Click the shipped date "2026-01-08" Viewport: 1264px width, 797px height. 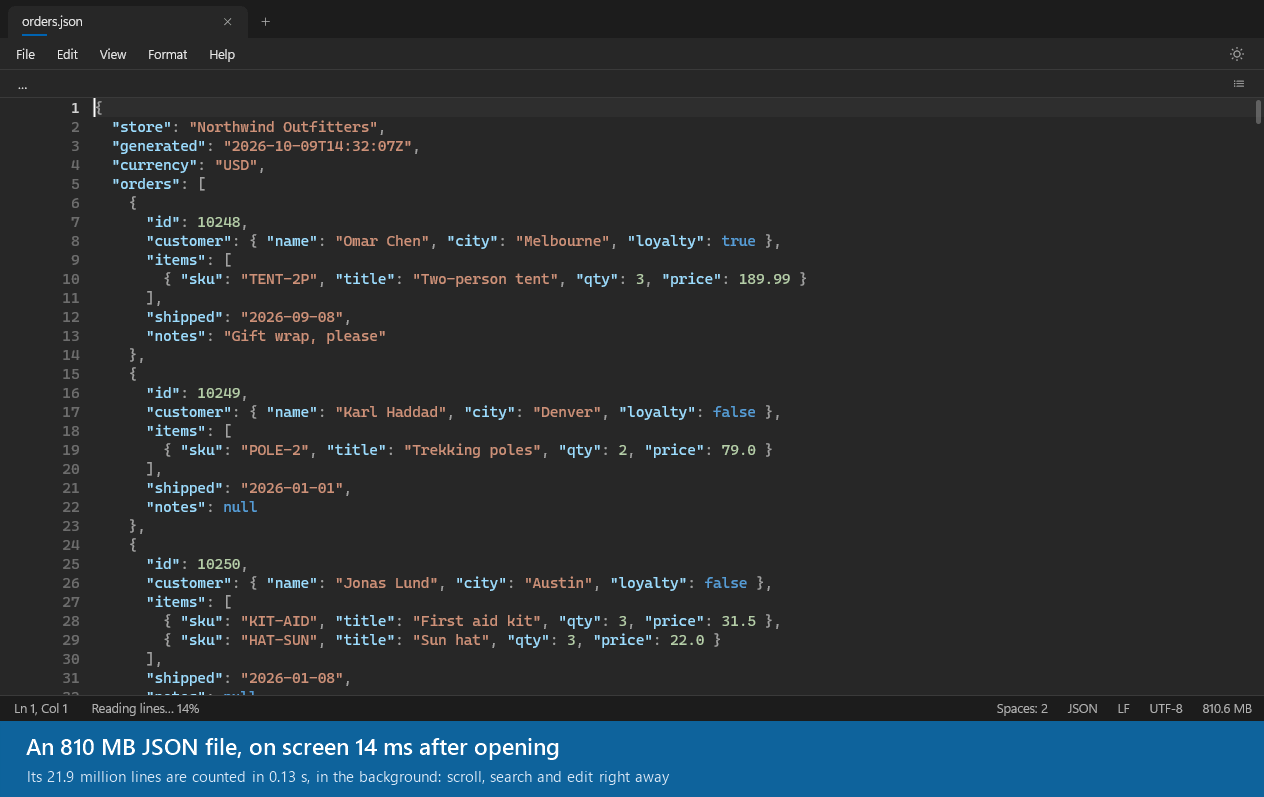(x=292, y=678)
